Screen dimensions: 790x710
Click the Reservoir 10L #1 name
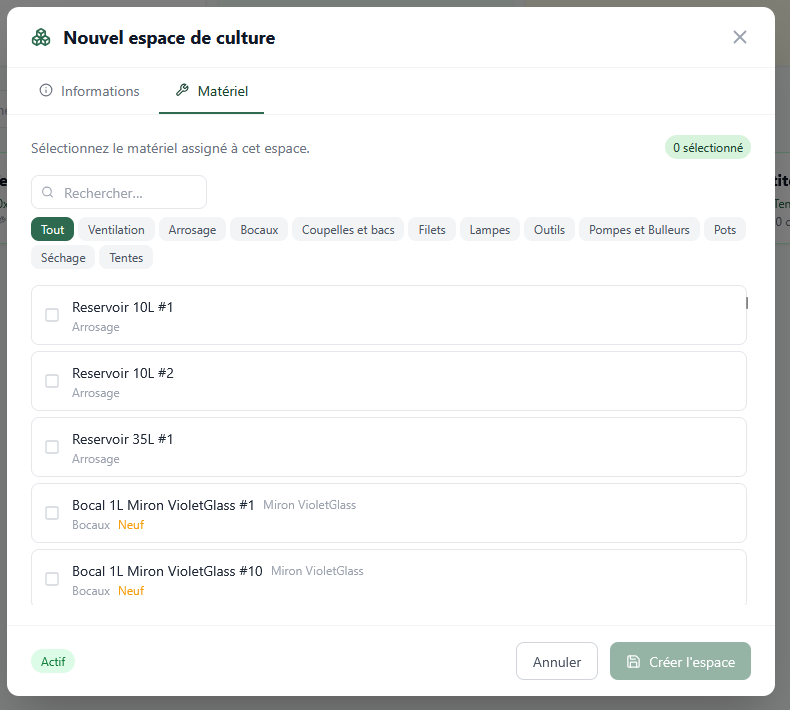tap(122, 307)
